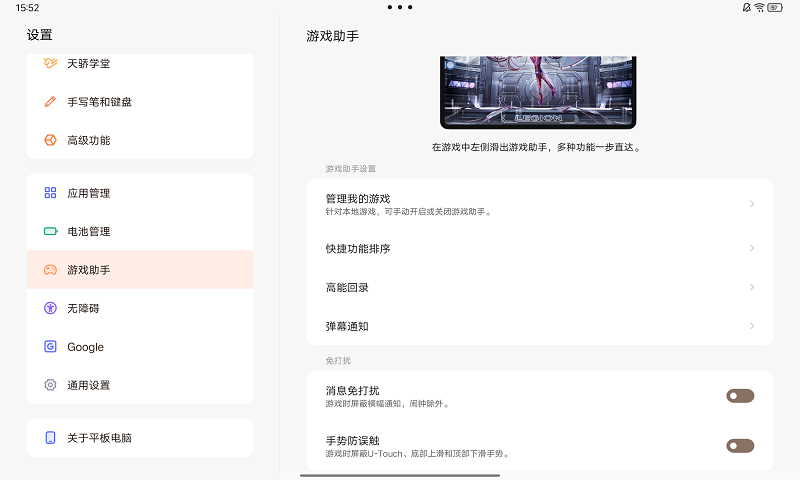Click the chevron next to 高能回录
Screen dimensions: 800x480
pyautogui.click(x=751, y=287)
